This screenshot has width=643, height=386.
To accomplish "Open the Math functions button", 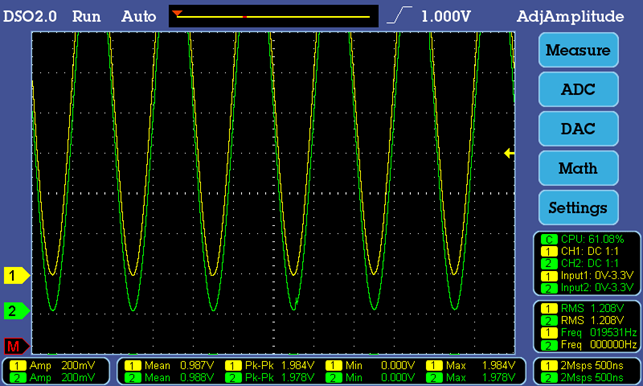I will 578,168.
